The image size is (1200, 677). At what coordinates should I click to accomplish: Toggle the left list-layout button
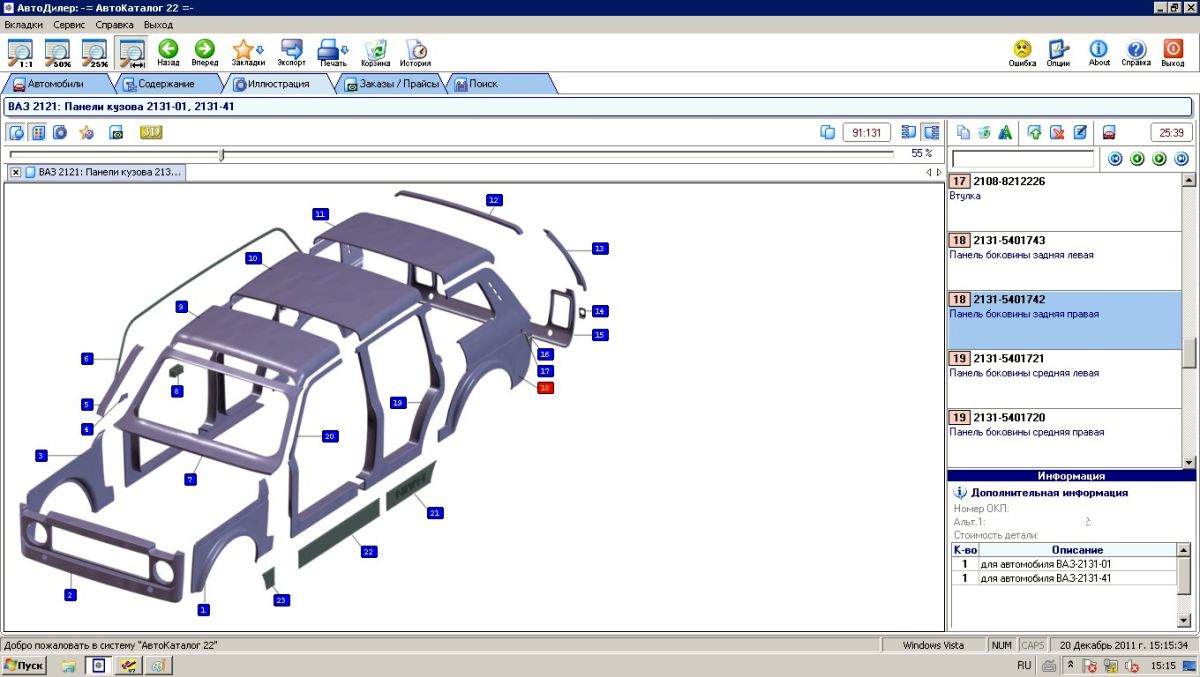(909, 132)
